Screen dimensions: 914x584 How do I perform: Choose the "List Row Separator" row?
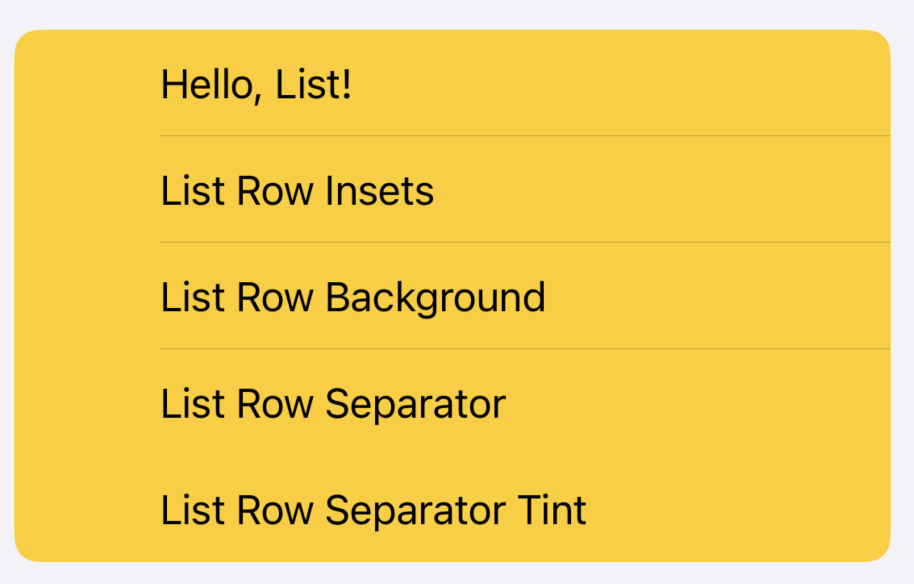click(452, 404)
